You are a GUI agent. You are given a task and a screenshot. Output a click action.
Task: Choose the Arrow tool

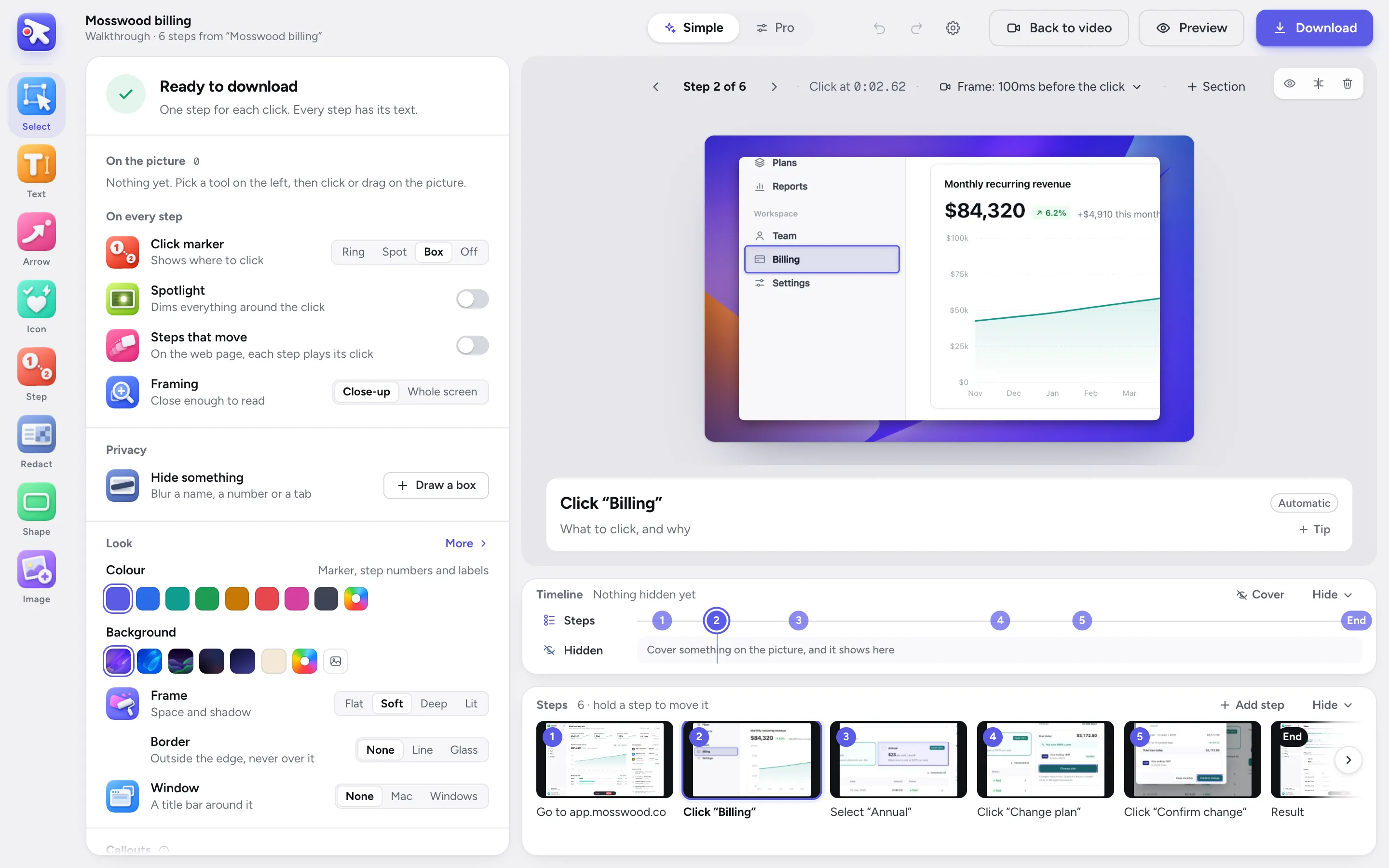pos(36,239)
